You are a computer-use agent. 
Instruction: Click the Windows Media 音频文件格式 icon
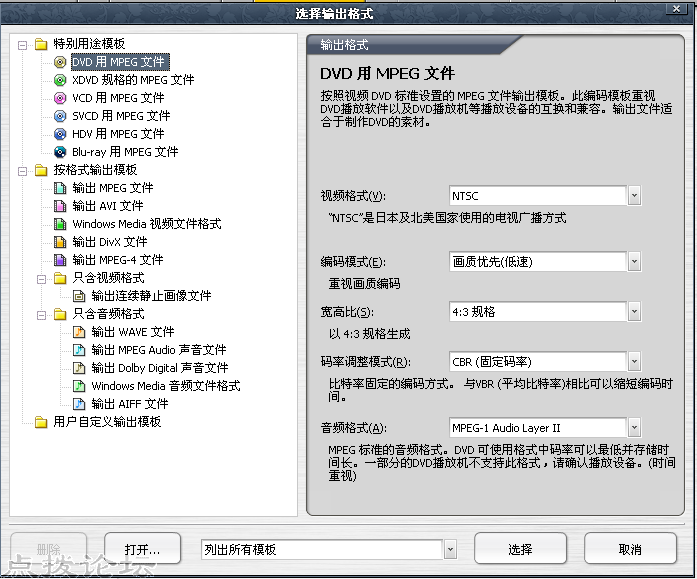point(79,386)
